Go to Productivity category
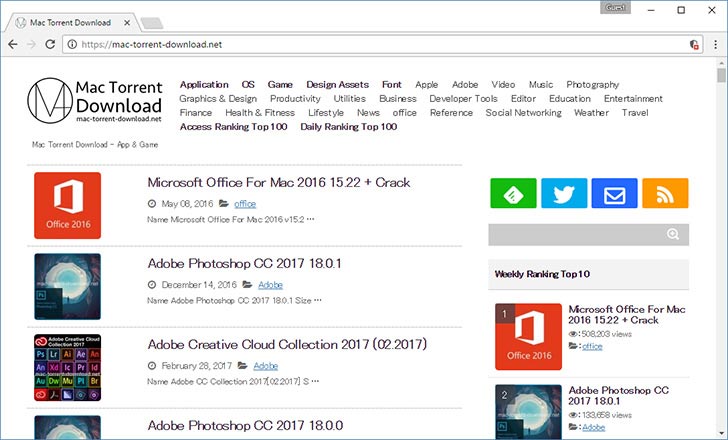 click(x=295, y=99)
